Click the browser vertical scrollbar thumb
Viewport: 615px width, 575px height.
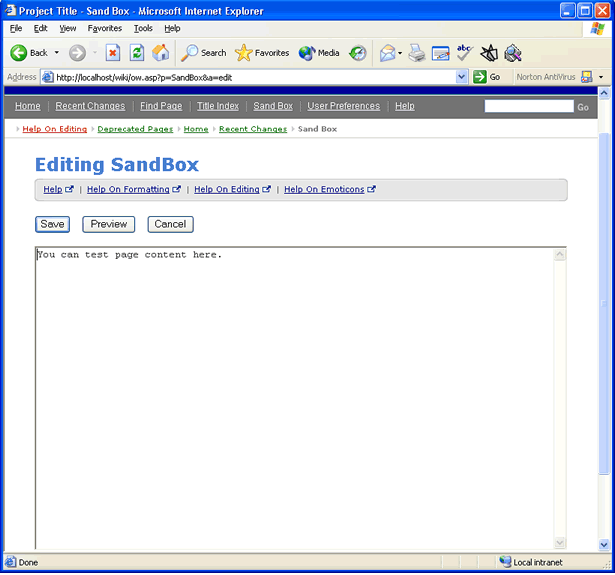point(604,303)
